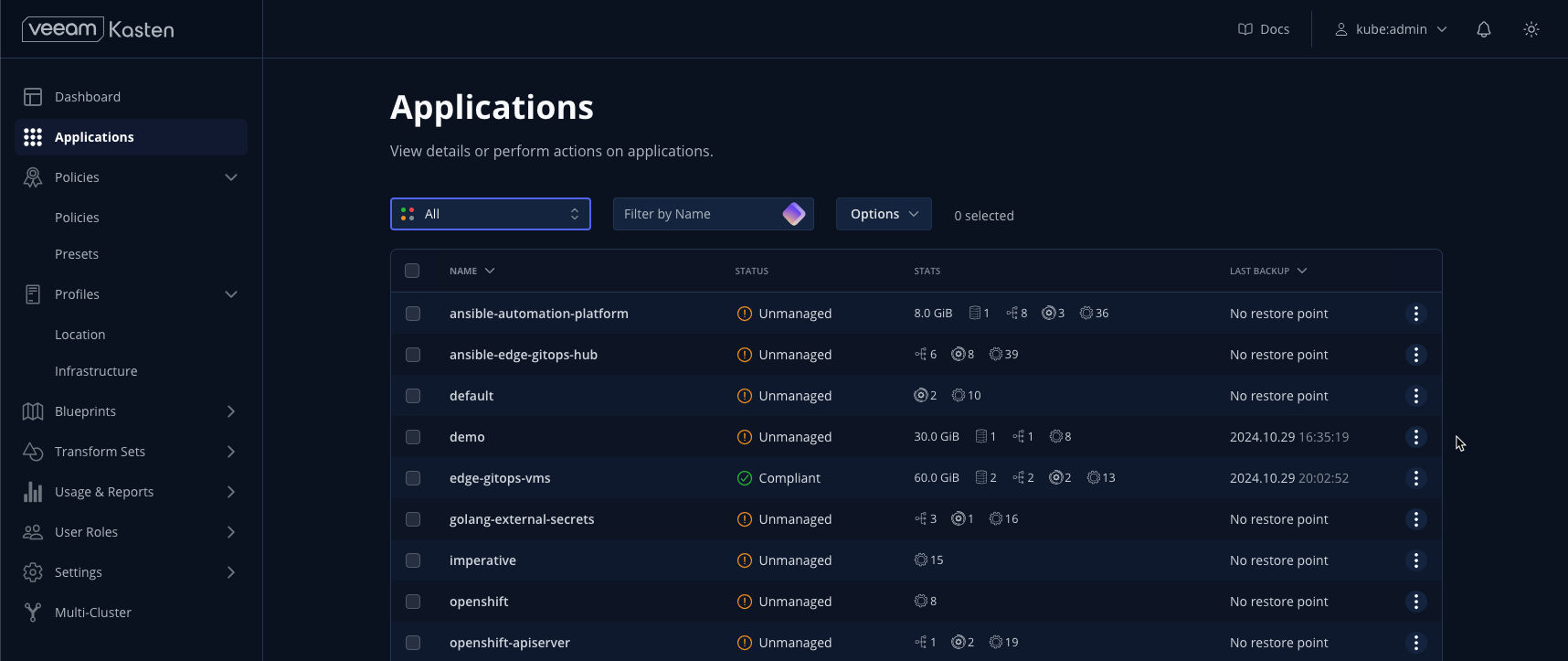
Task: Click the green Compliant check icon
Action: [x=745, y=478]
